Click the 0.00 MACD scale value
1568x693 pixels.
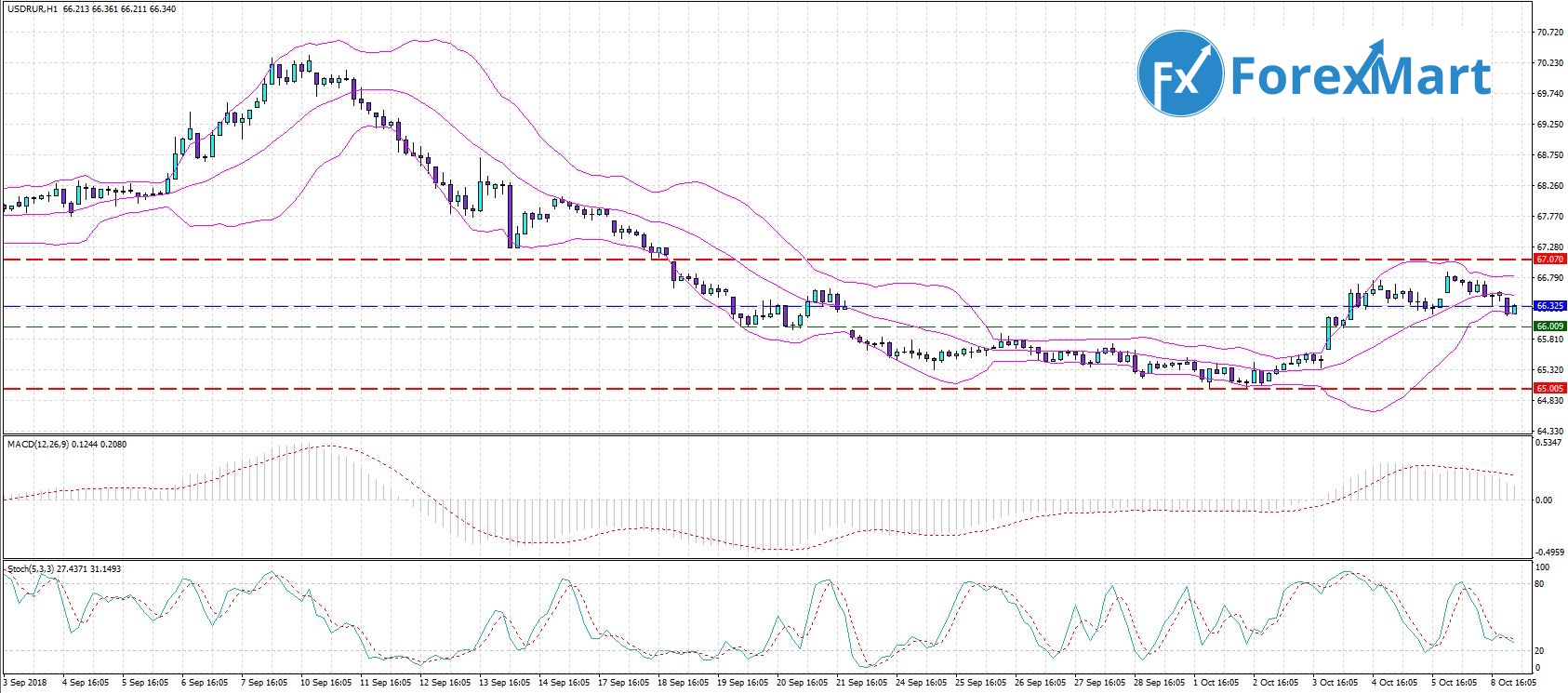tap(1544, 500)
